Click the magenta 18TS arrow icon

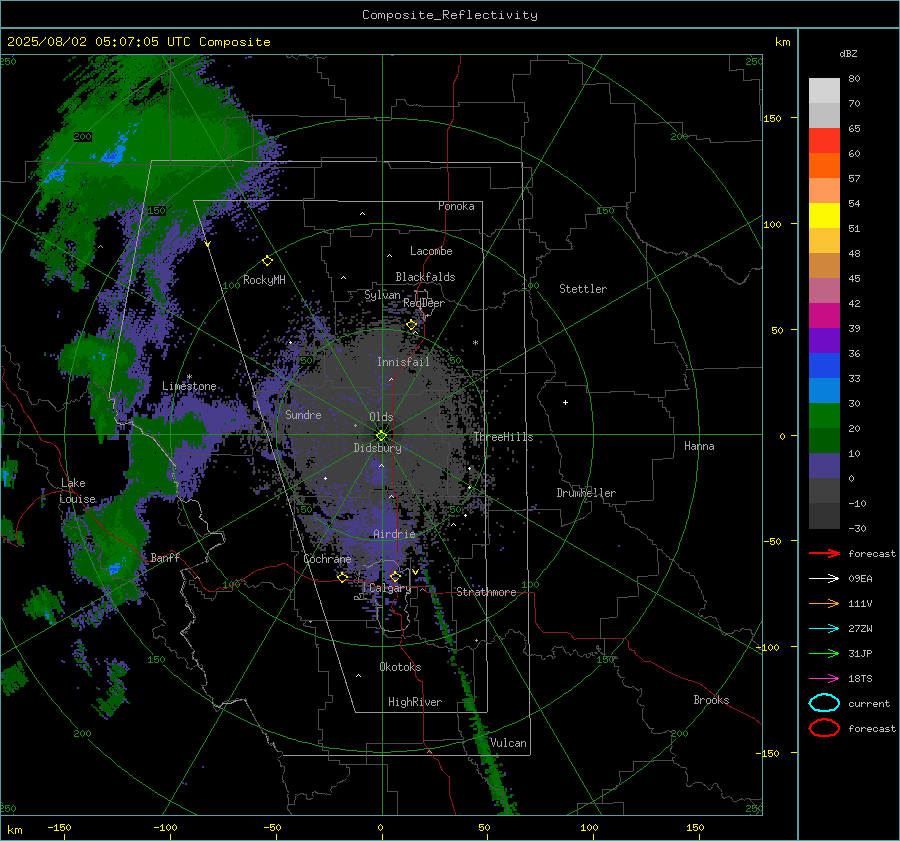pyautogui.click(x=824, y=679)
